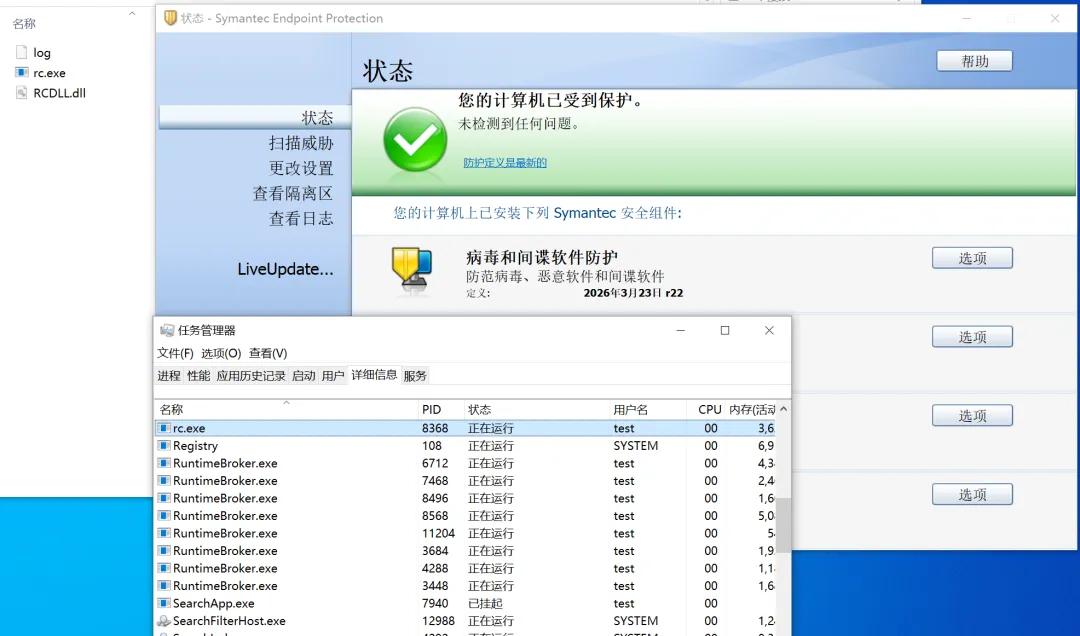Click the 已挂起 status of SearchApp.exe
The height and width of the screenshot is (636, 1080).
coord(485,603)
